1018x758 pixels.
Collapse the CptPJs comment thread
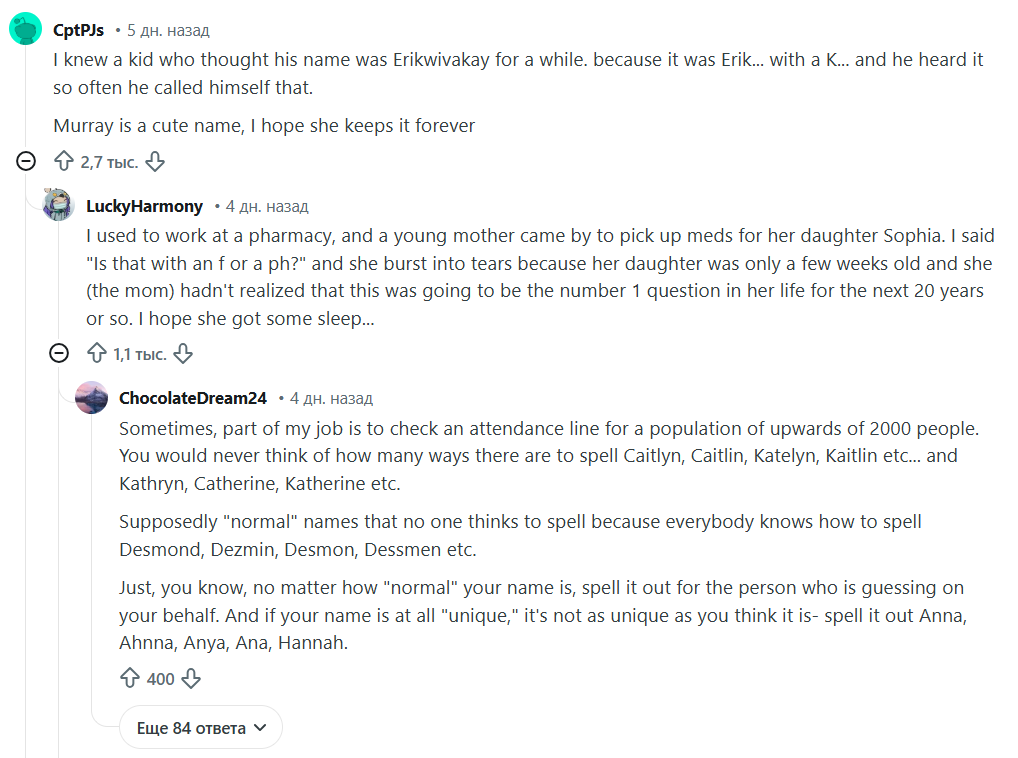26,161
